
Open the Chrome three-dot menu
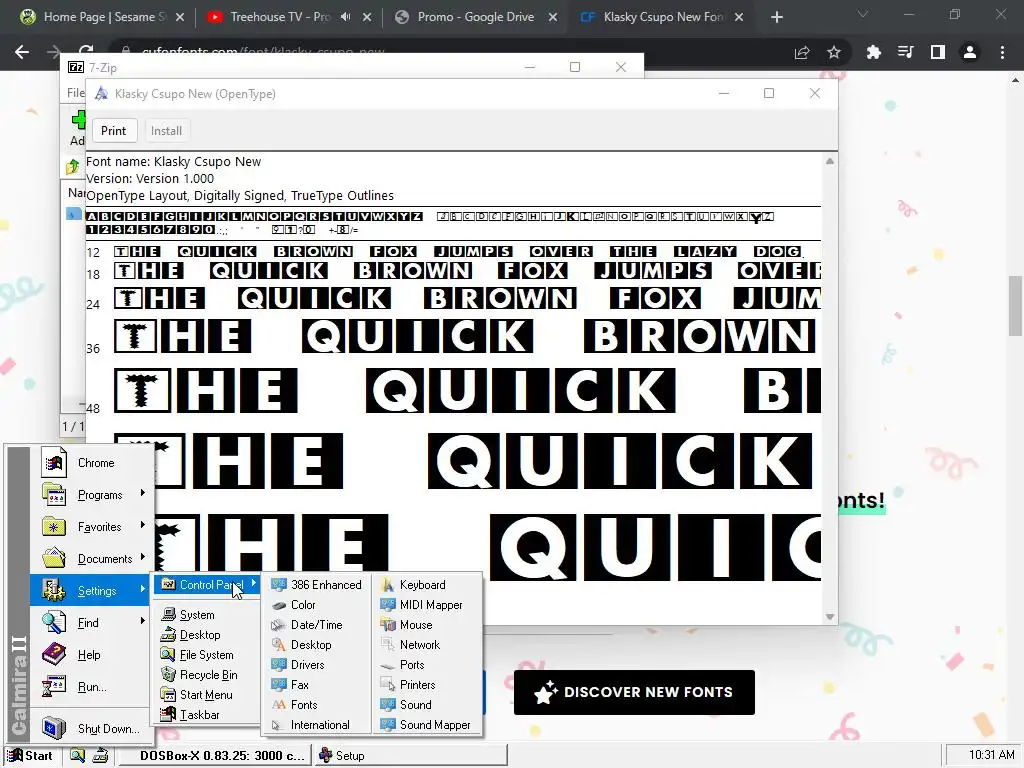click(x=1002, y=52)
